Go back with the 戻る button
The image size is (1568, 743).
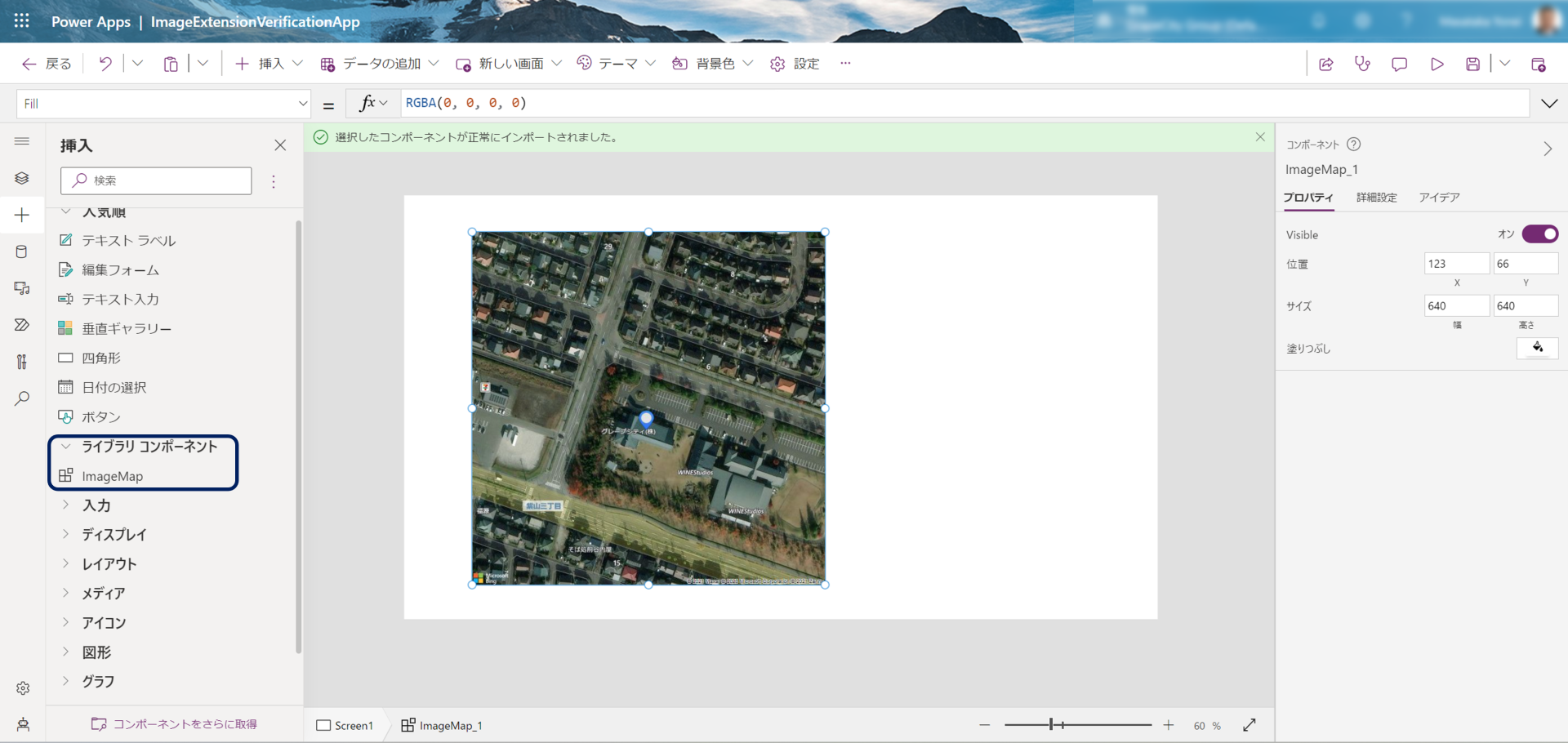click(47, 64)
